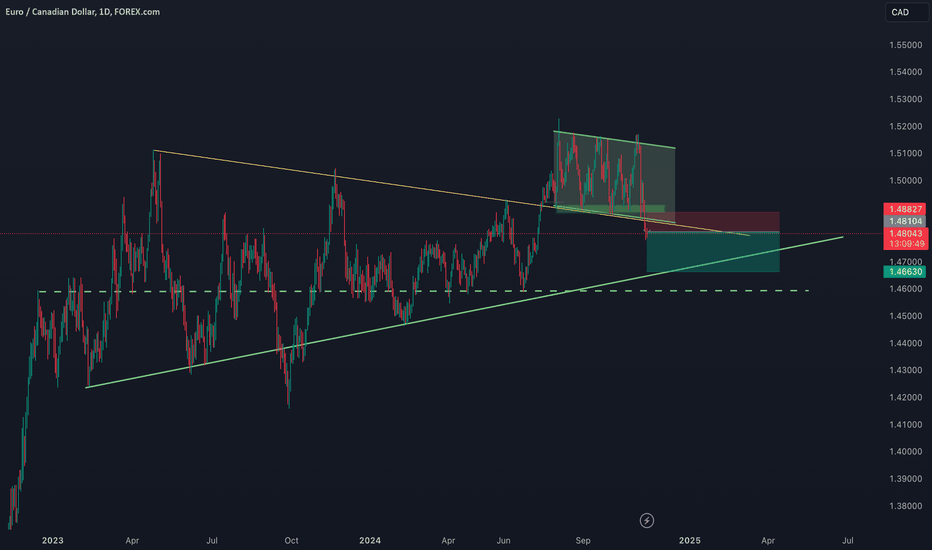
Task: Open the CAD currency selector
Action: pyautogui.click(x=906, y=12)
